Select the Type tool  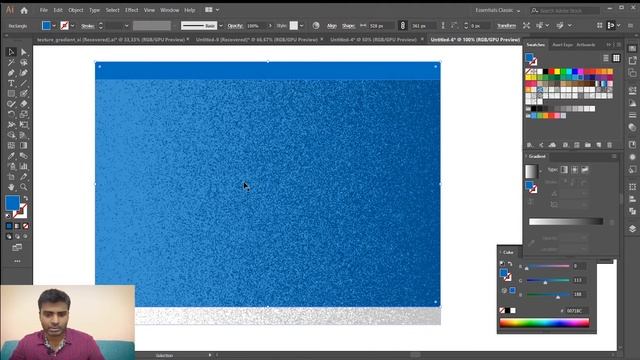coord(11,83)
